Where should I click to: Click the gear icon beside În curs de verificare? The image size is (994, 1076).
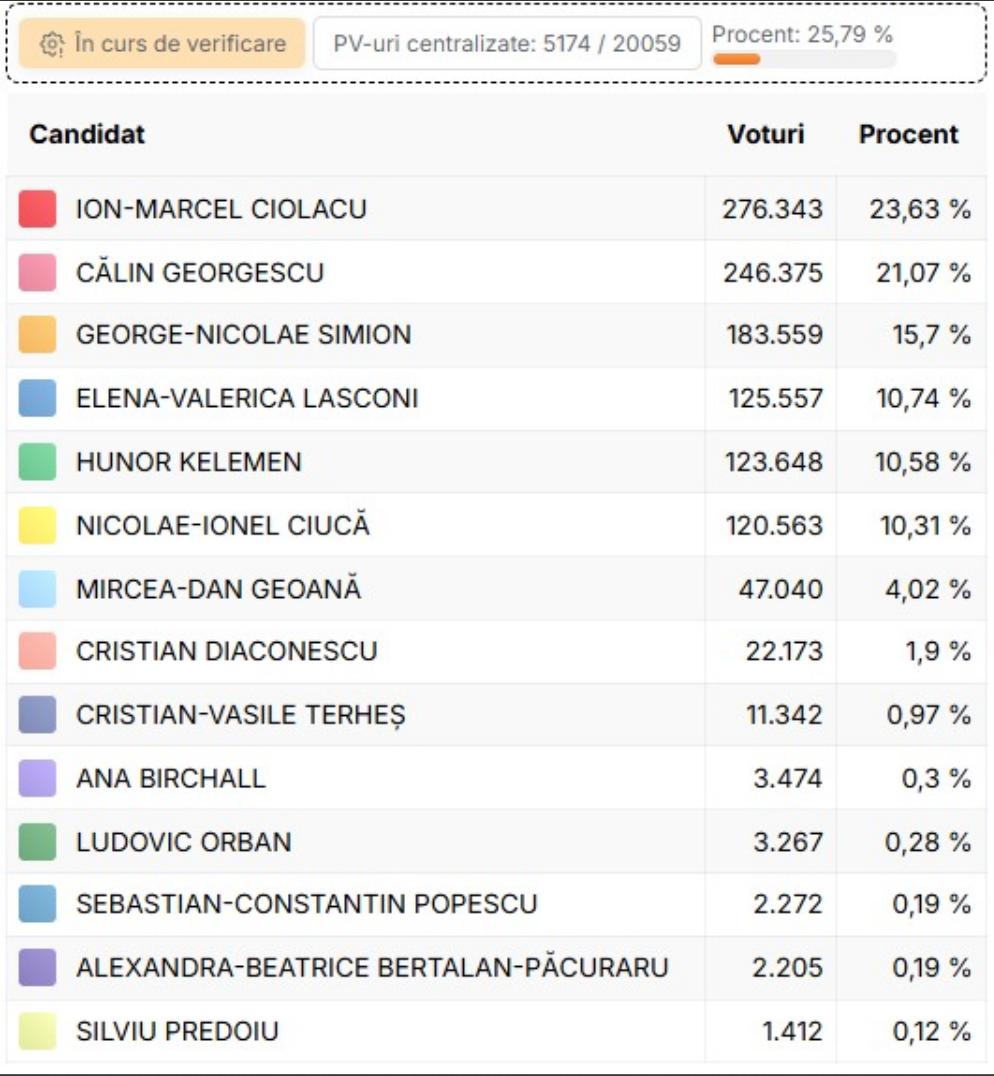tap(52, 44)
